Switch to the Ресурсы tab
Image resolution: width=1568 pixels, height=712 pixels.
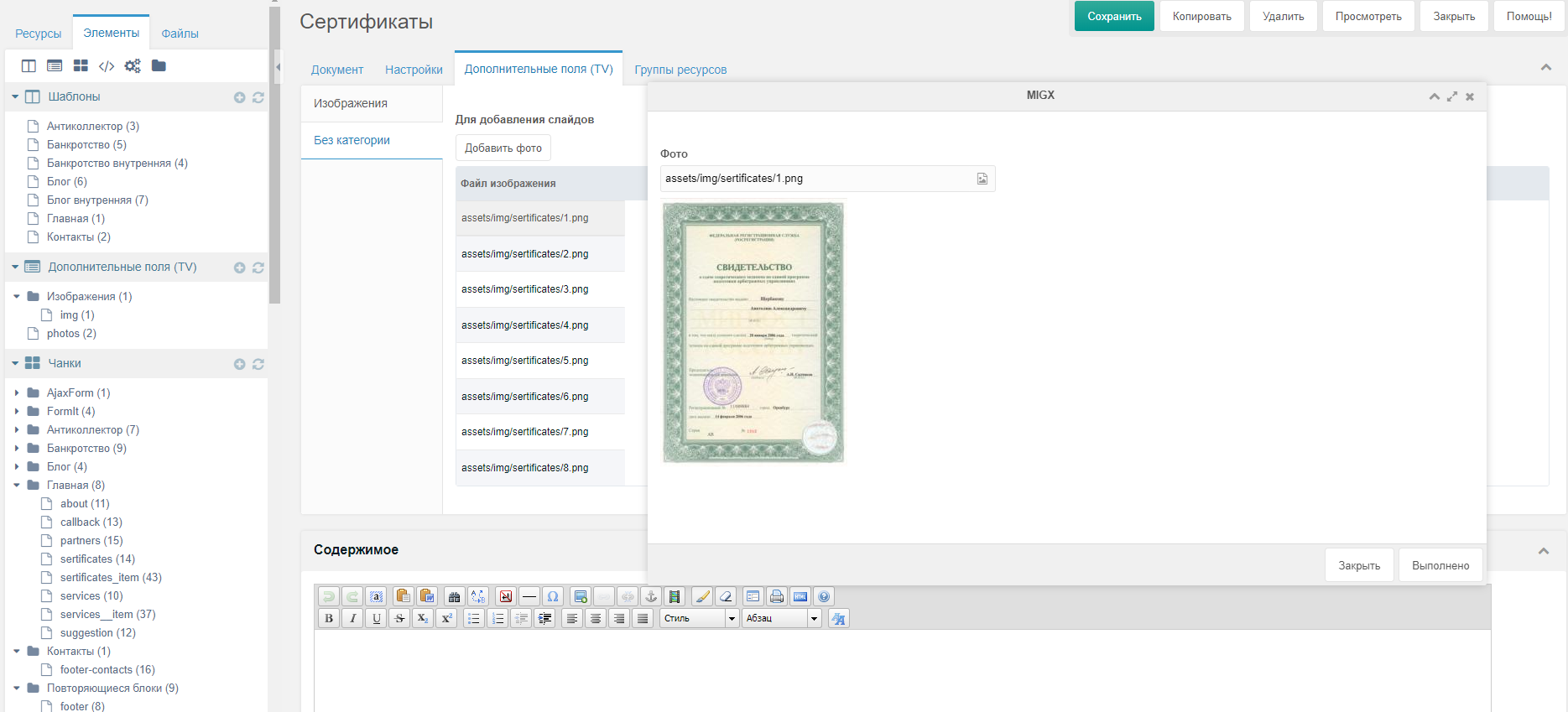coord(39,34)
